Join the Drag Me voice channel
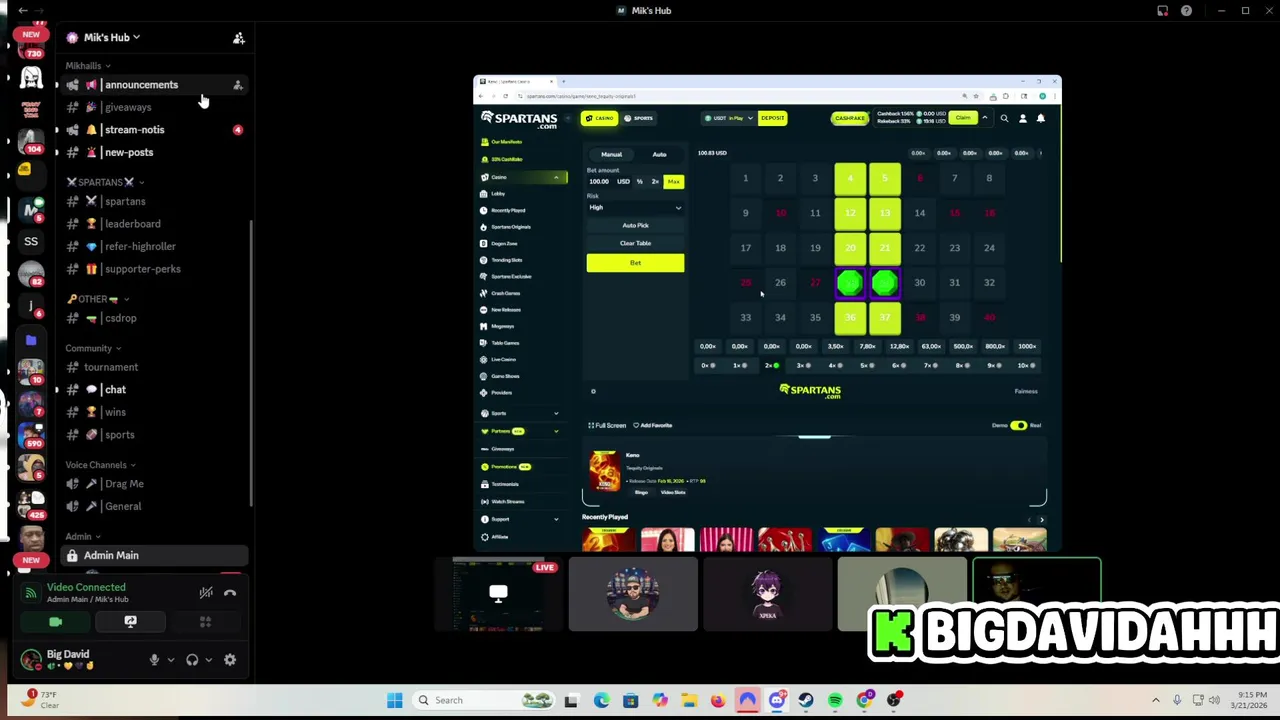The image size is (1280, 720). 152,484
